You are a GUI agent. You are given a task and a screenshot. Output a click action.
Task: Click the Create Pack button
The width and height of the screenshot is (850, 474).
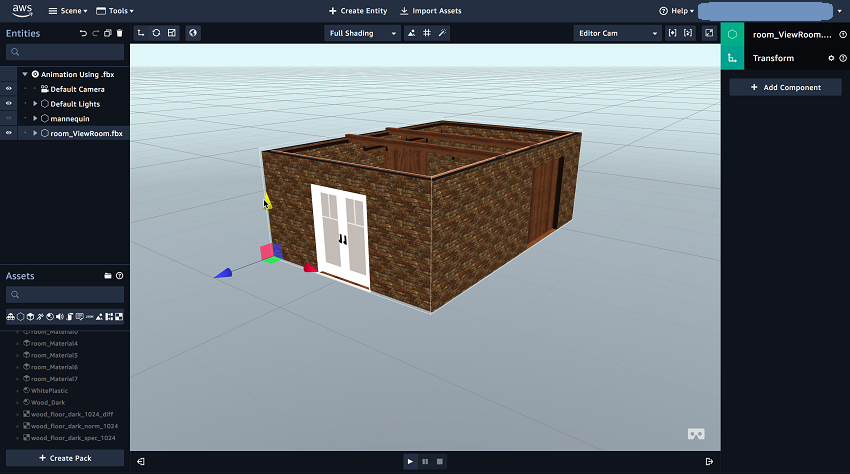pyautogui.click(x=64, y=458)
